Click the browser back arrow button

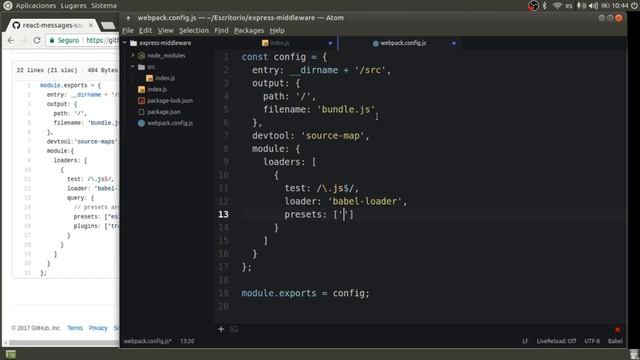pos(11,40)
